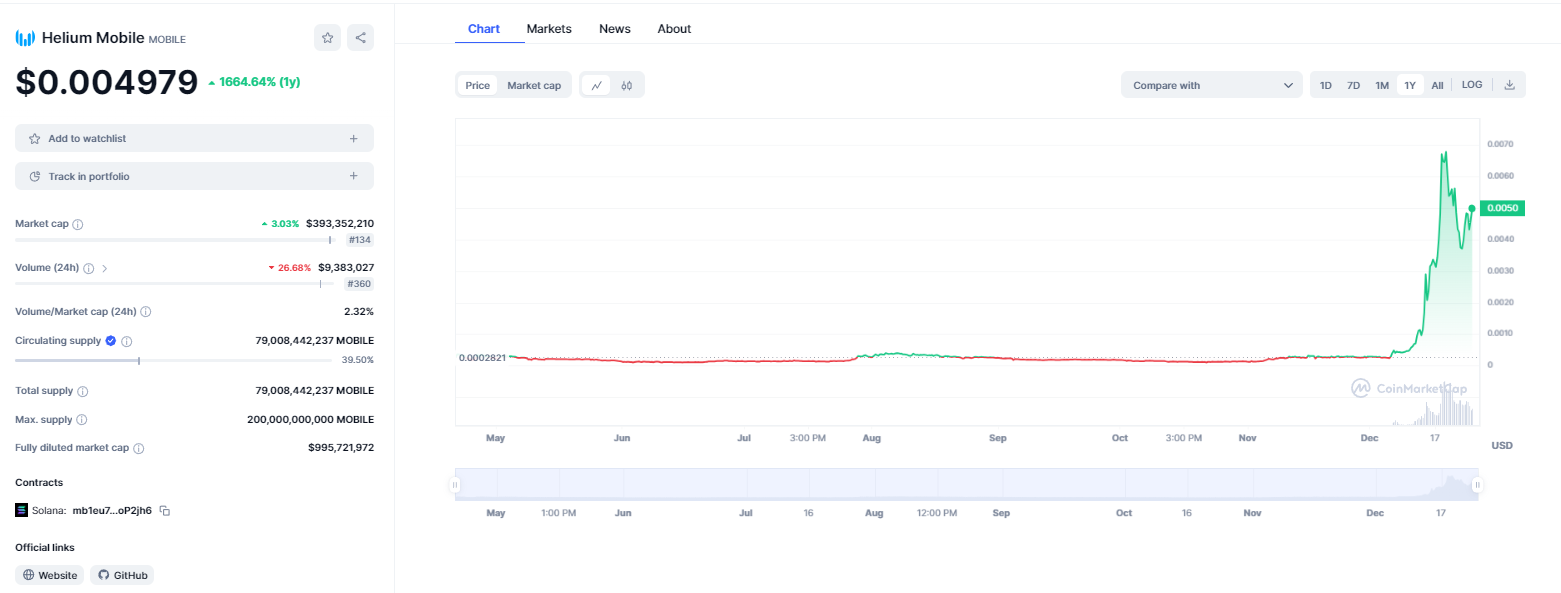
Task: Toggle chart to Market cap
Action: coord(534,85)
